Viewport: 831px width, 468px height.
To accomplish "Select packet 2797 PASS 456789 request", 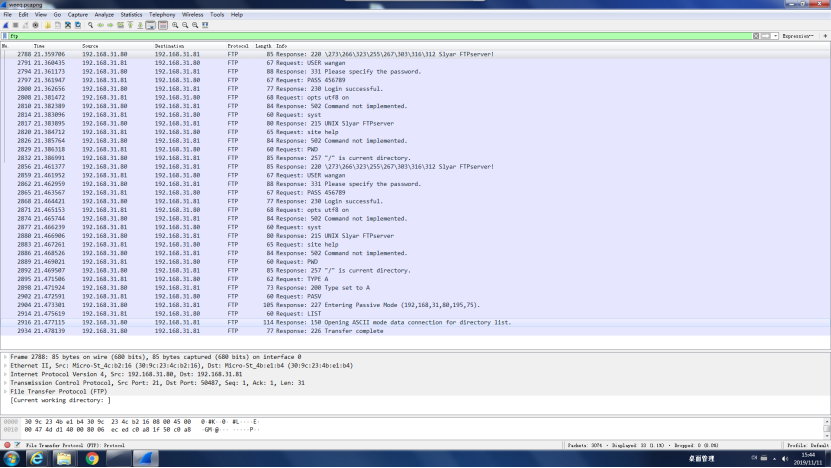I will [415, 80].
